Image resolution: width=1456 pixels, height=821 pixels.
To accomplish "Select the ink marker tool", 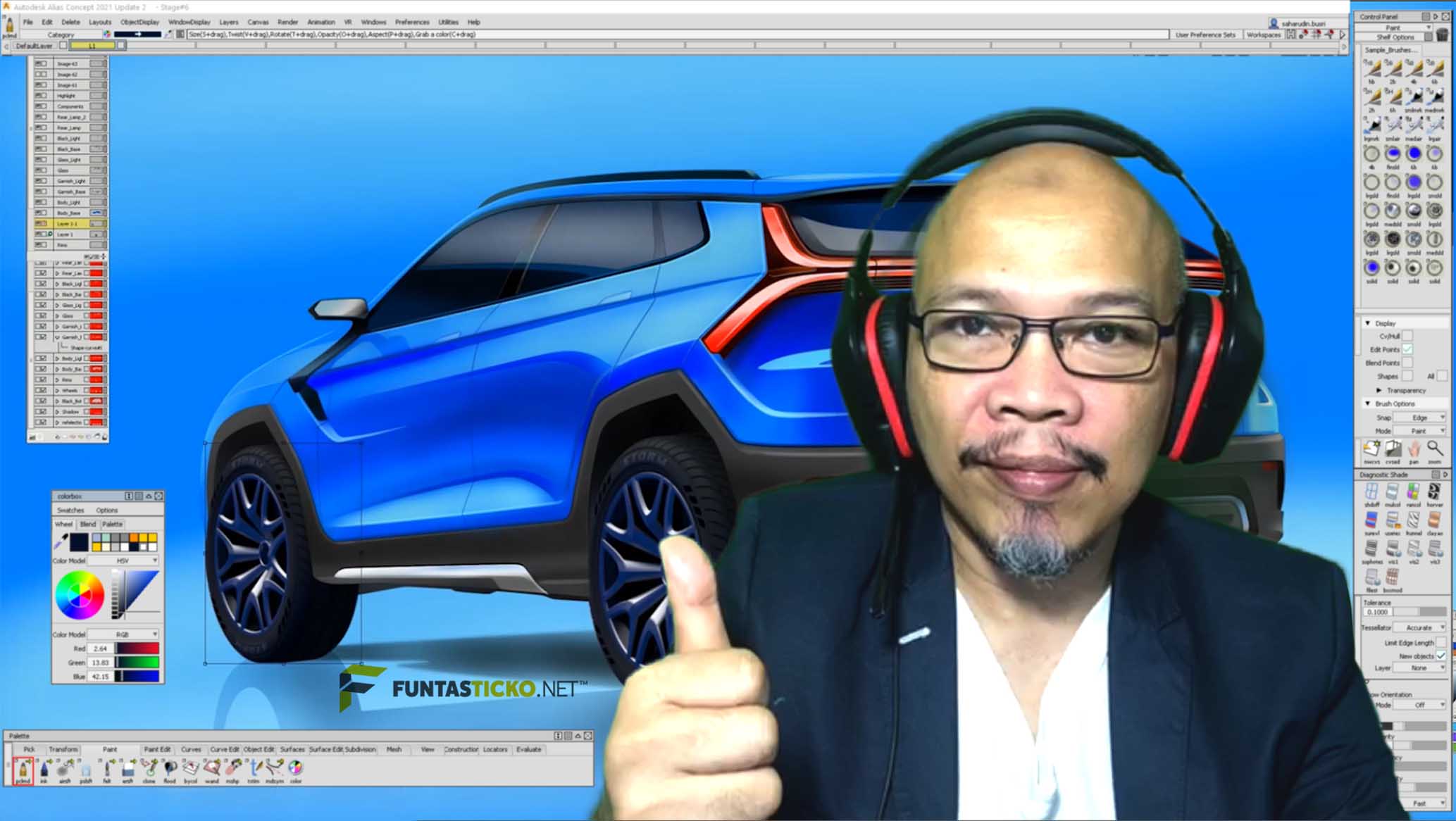I will (44, 770).
